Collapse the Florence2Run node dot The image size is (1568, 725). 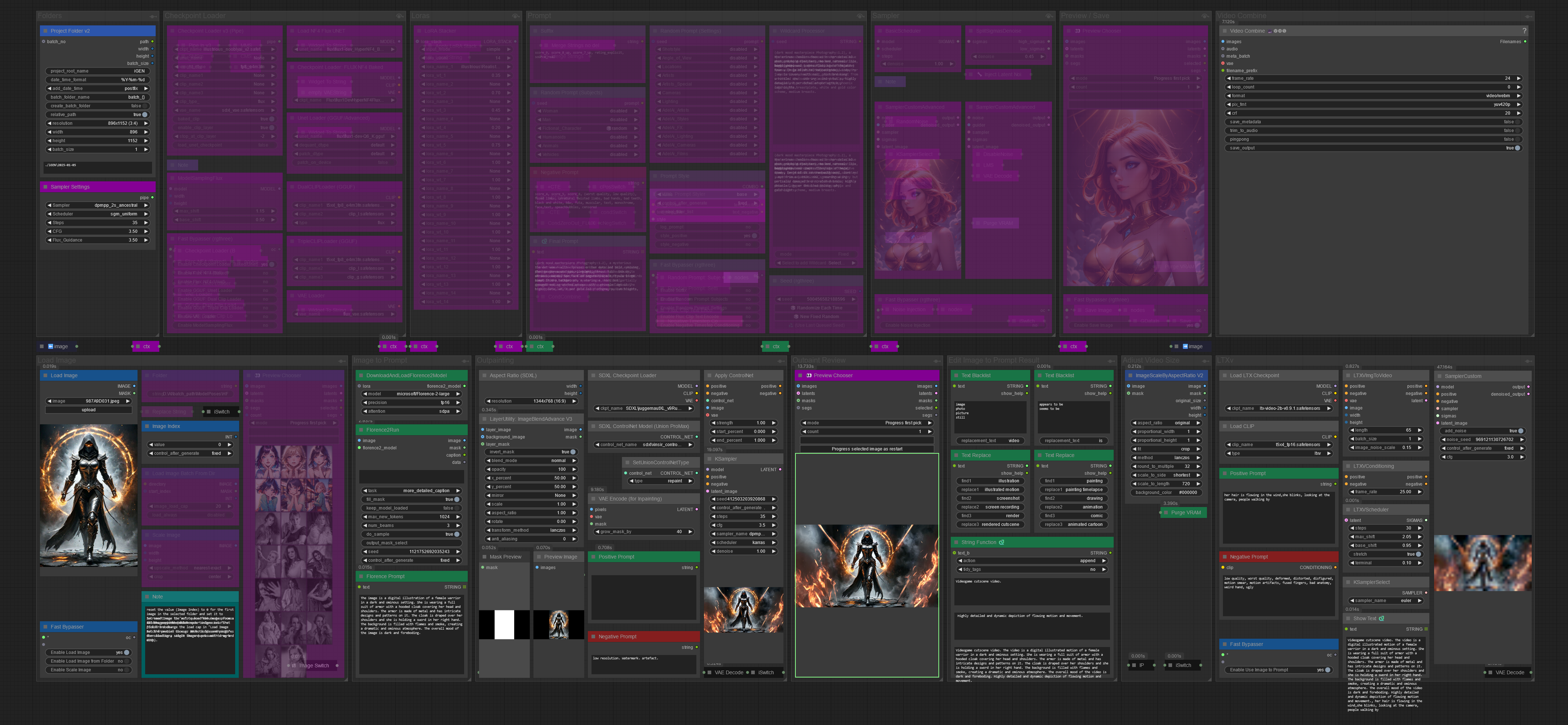(x=361, y=430)
